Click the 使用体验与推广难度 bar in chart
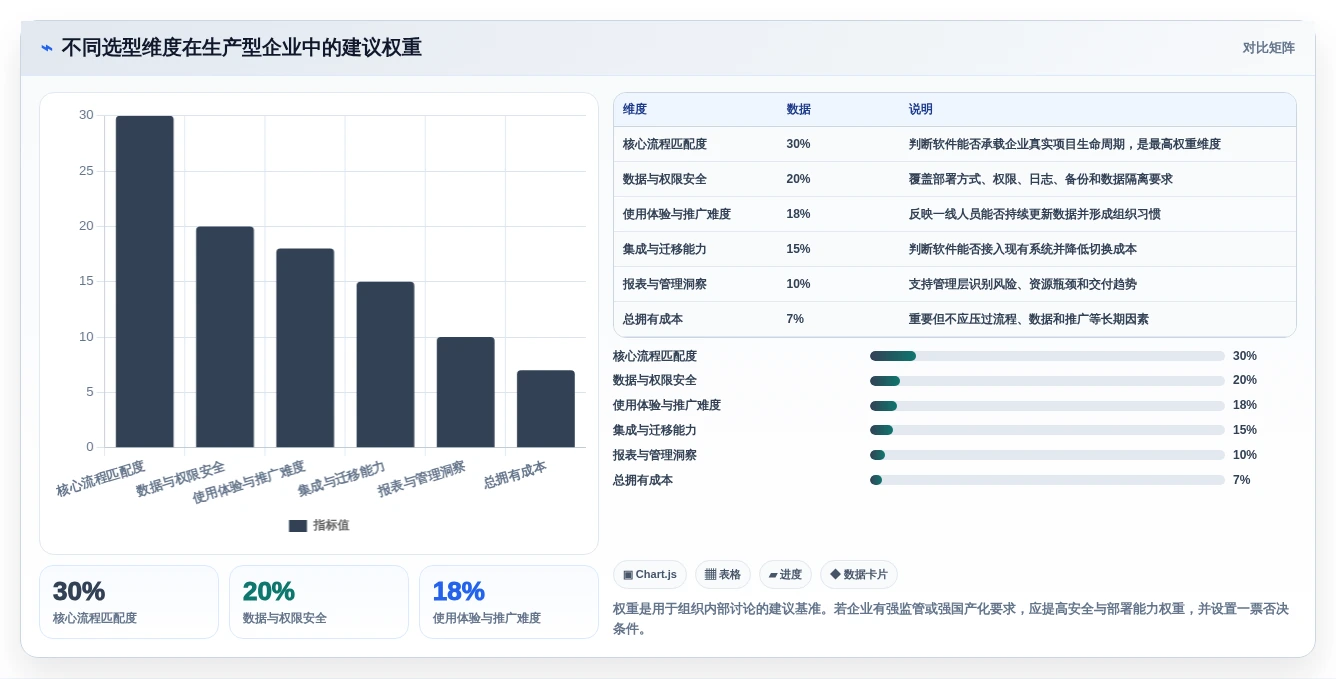Screen dimensions: 1336x679 (x=305, y=348)
